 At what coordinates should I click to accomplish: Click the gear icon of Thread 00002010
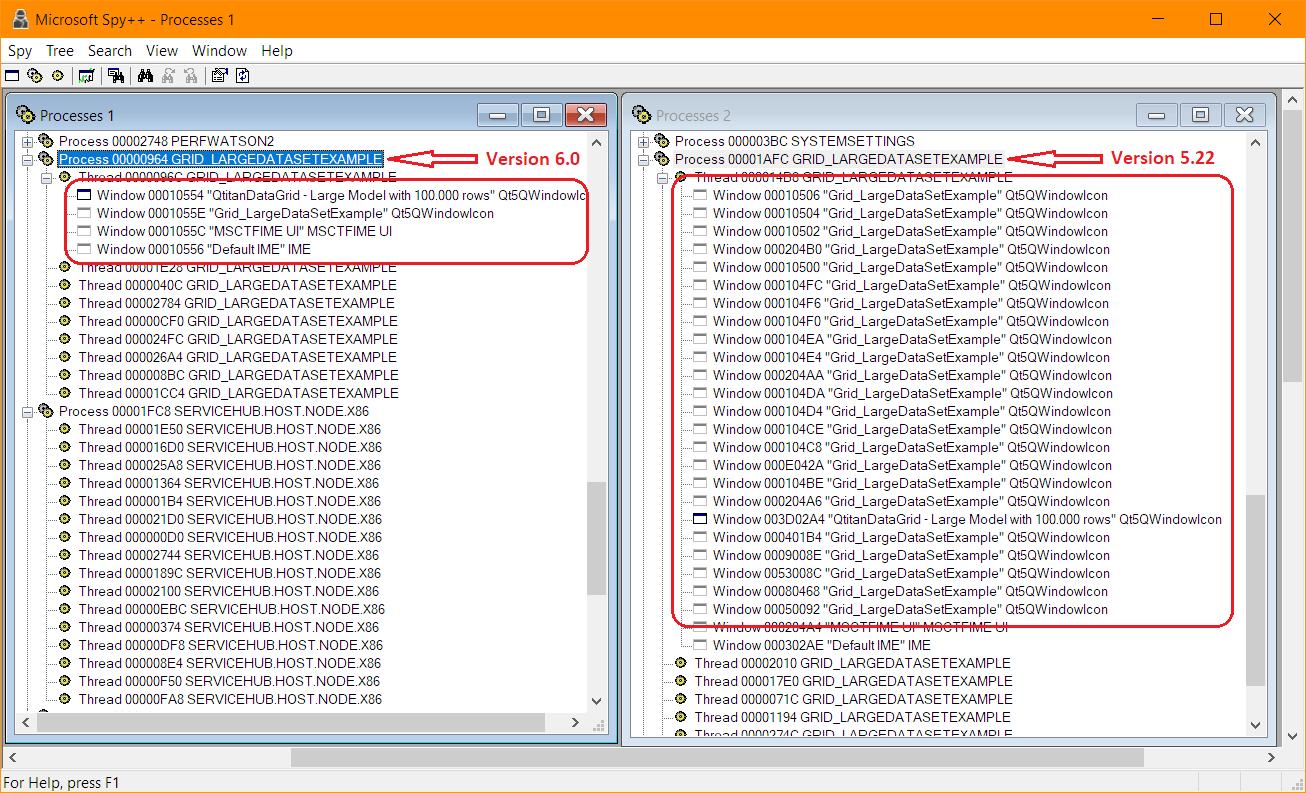coord(681,663)
